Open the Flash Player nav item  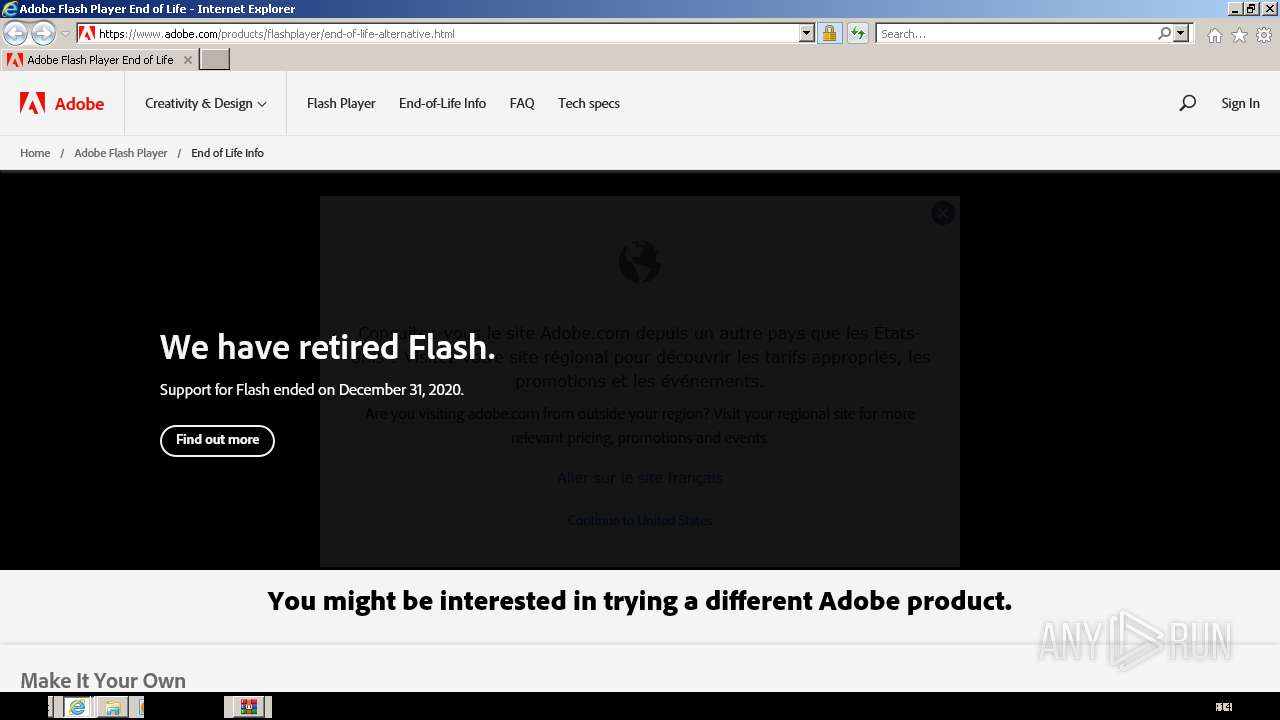click(x=341, y=103)
